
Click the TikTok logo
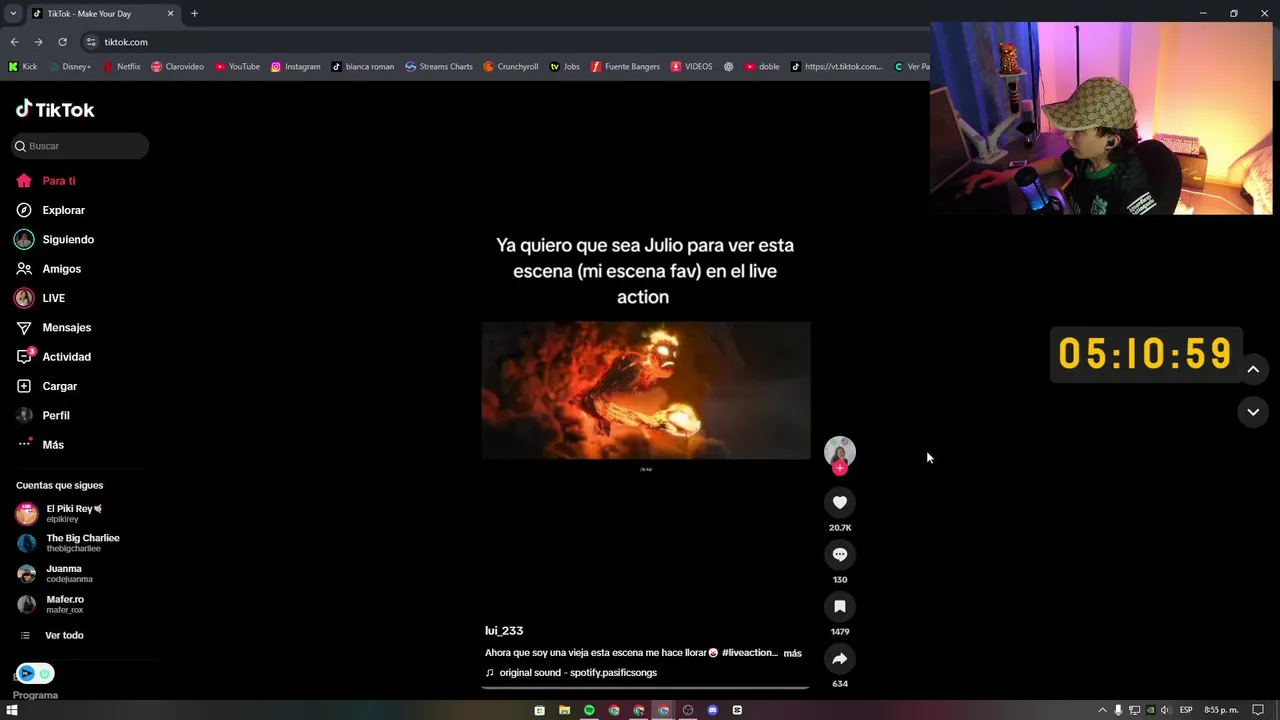[55, 109]
